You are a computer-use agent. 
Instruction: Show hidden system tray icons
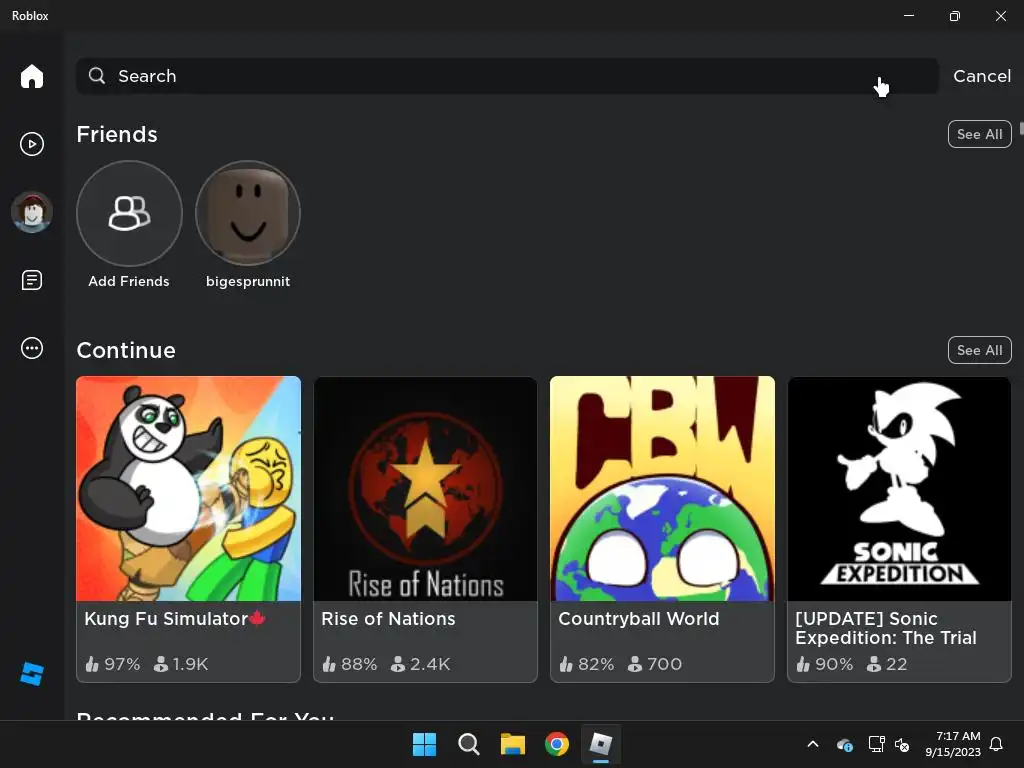pos(813,744)
